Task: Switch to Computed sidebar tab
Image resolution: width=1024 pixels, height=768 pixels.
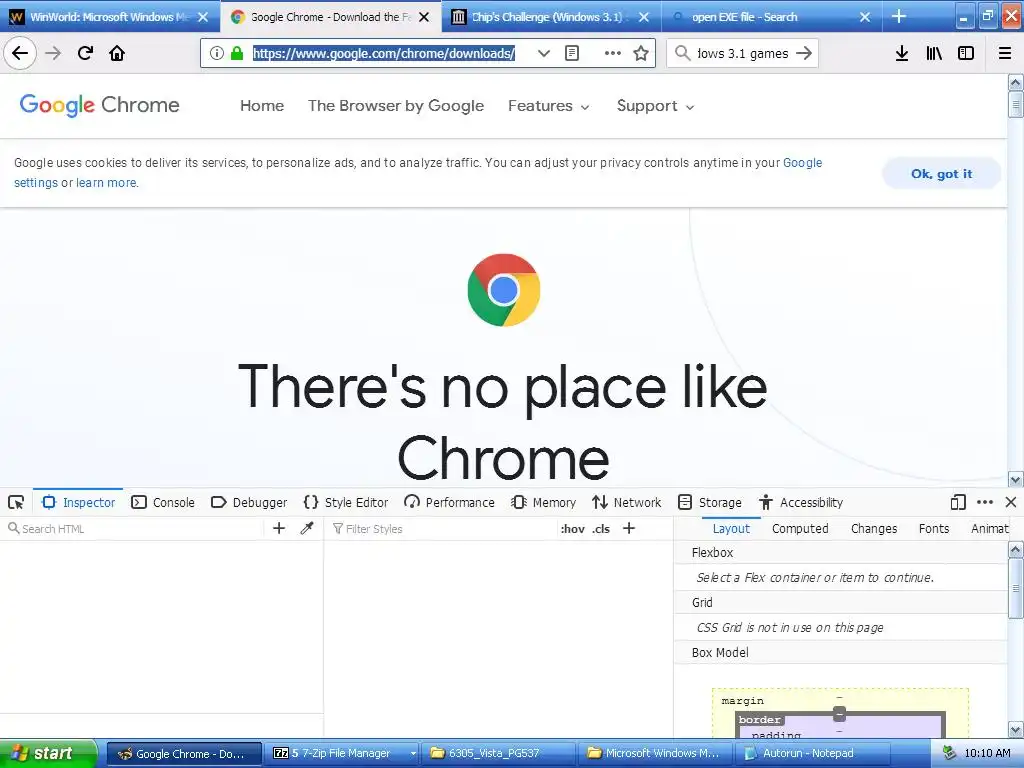Action: coord(800,528)
